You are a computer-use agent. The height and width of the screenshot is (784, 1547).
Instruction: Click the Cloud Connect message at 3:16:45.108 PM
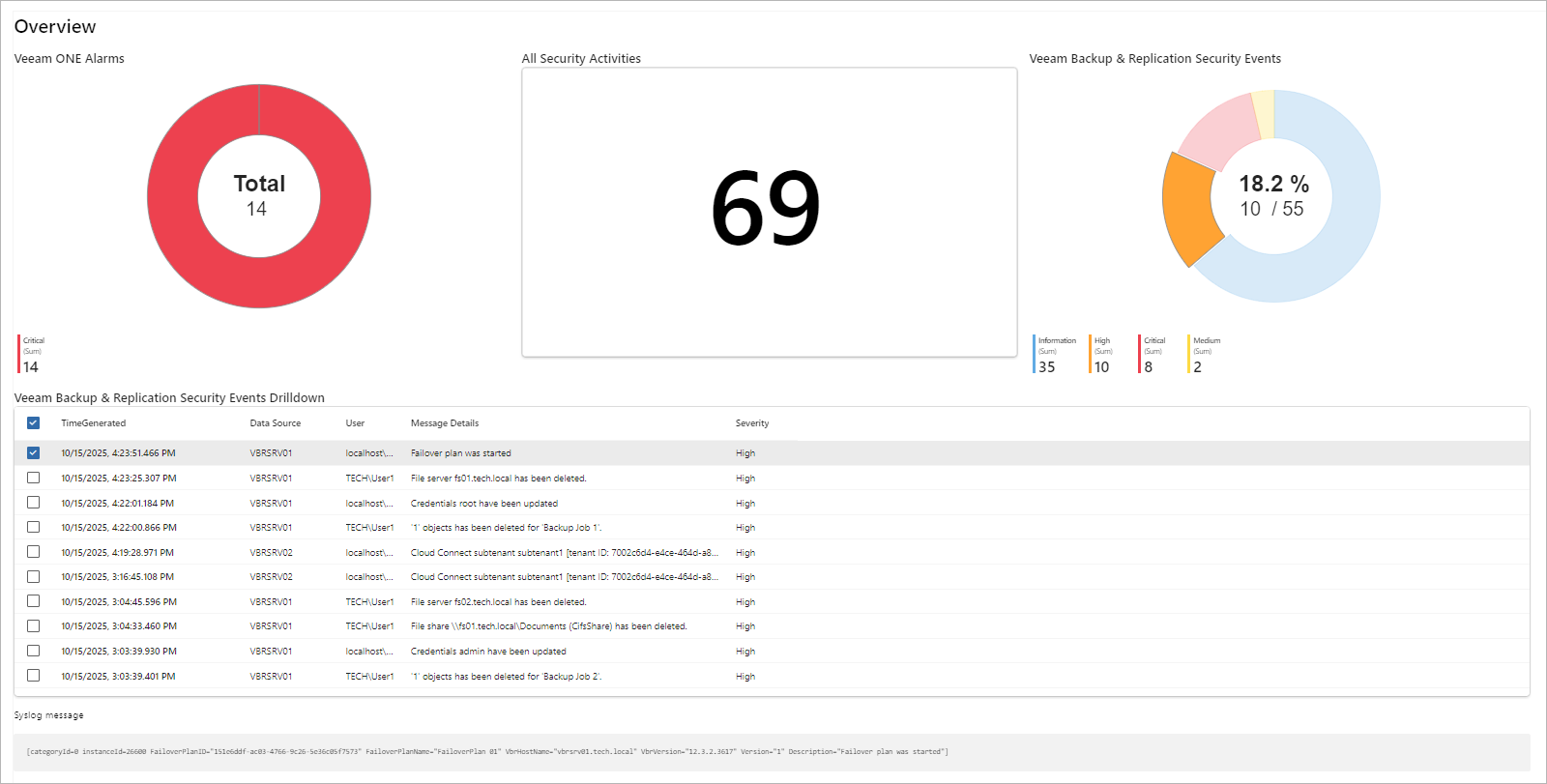[x=565, y=577]
